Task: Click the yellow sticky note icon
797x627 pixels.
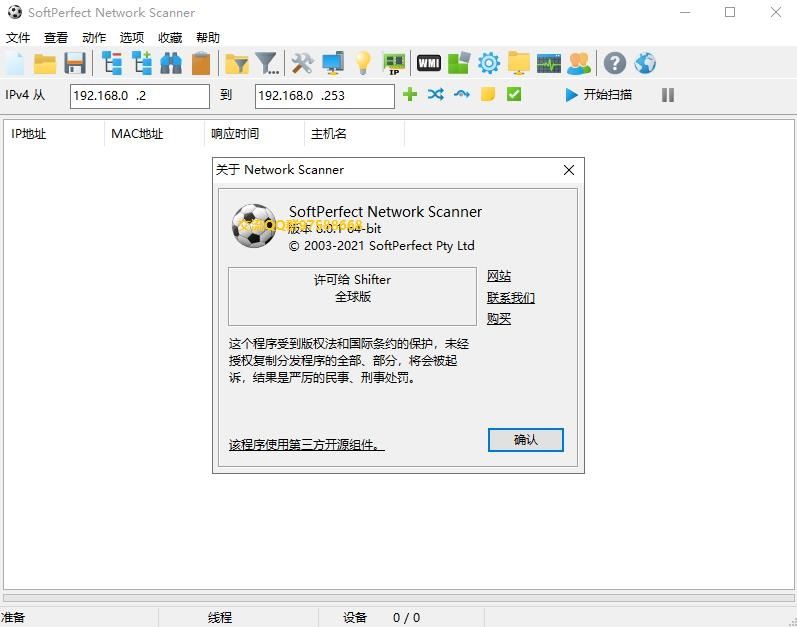Action: click(x=488, y=95)
